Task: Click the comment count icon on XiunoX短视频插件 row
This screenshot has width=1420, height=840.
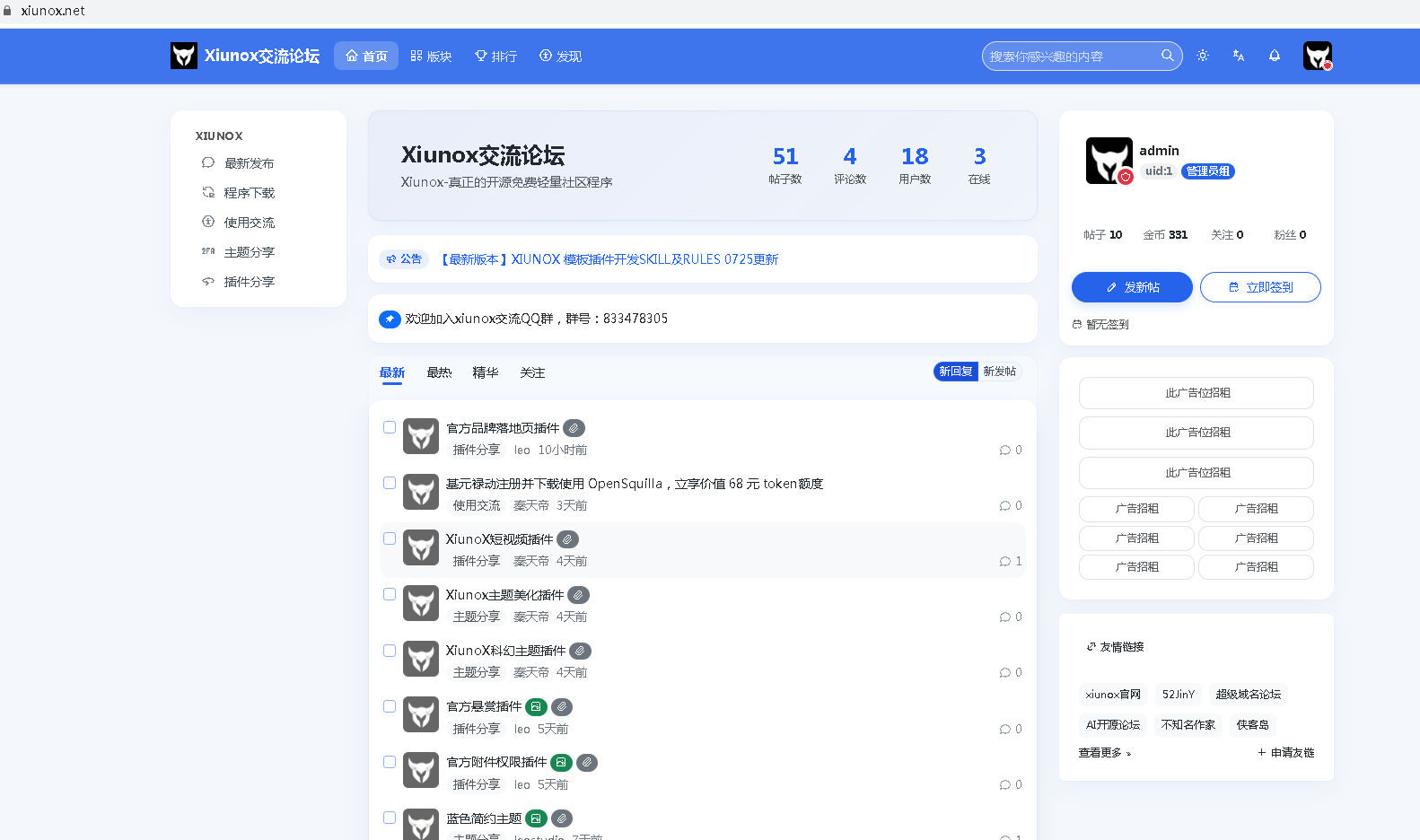Action: tap(1005, 562)
